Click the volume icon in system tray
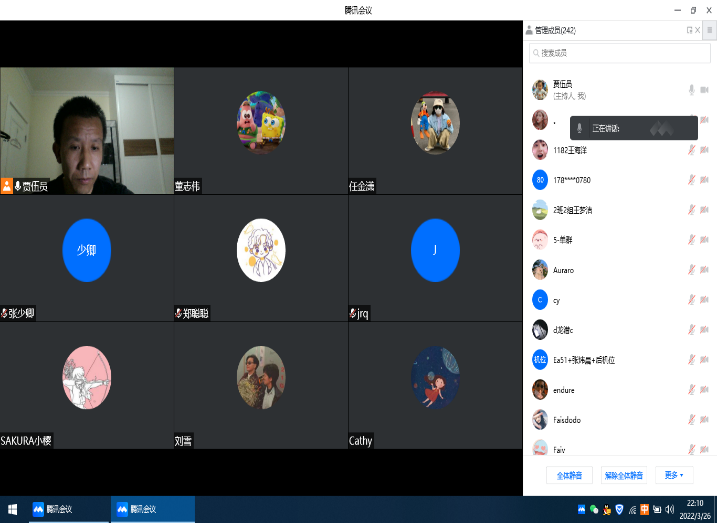The image size is (717, 523). point(668,509)
